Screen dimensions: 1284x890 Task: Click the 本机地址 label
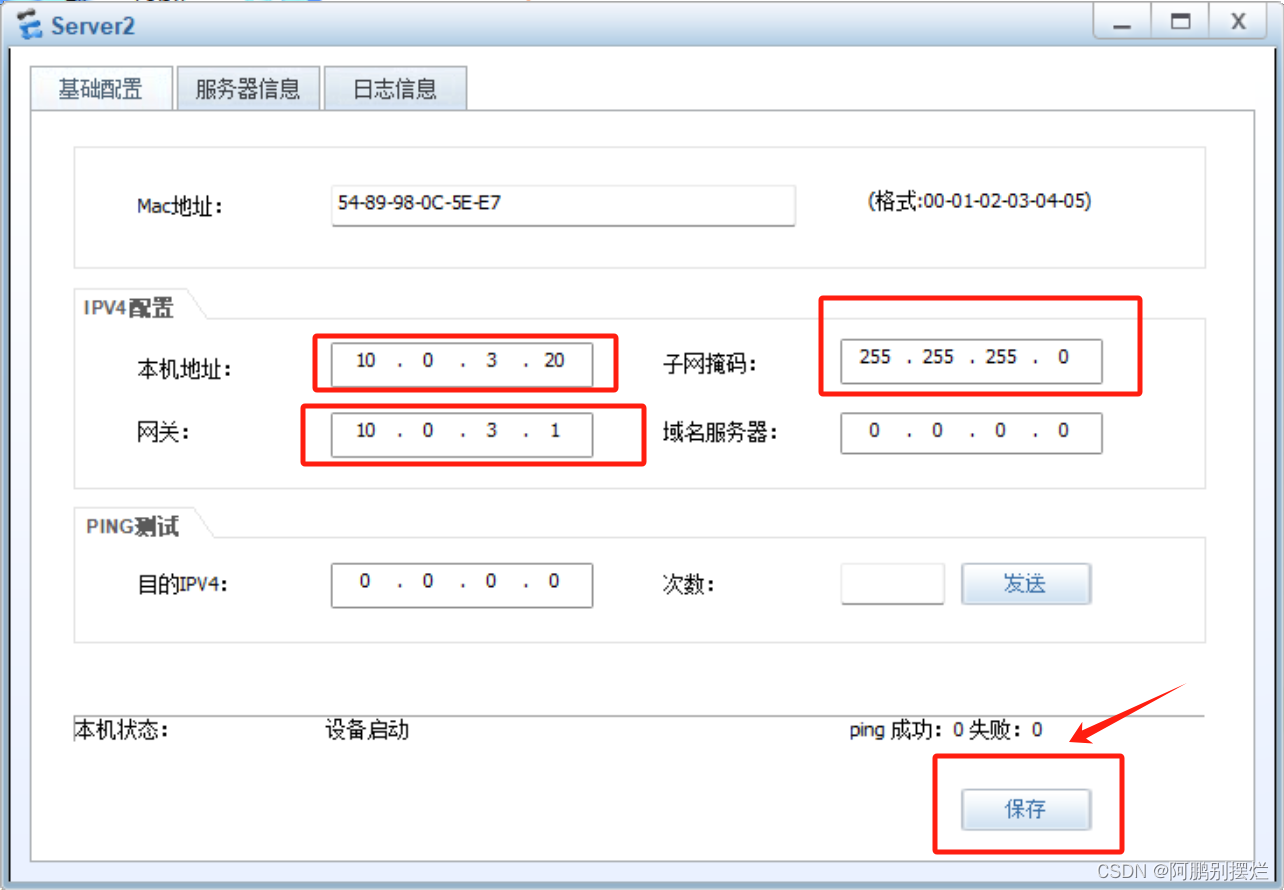pyautogui.click(x=184, y=369)
